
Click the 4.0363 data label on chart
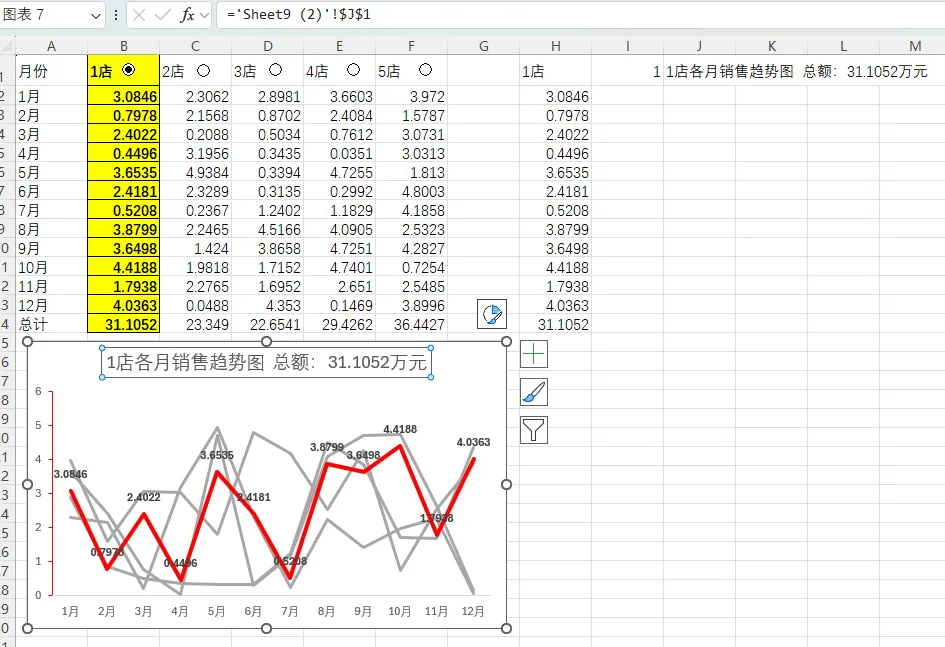(x=473, y=442)
